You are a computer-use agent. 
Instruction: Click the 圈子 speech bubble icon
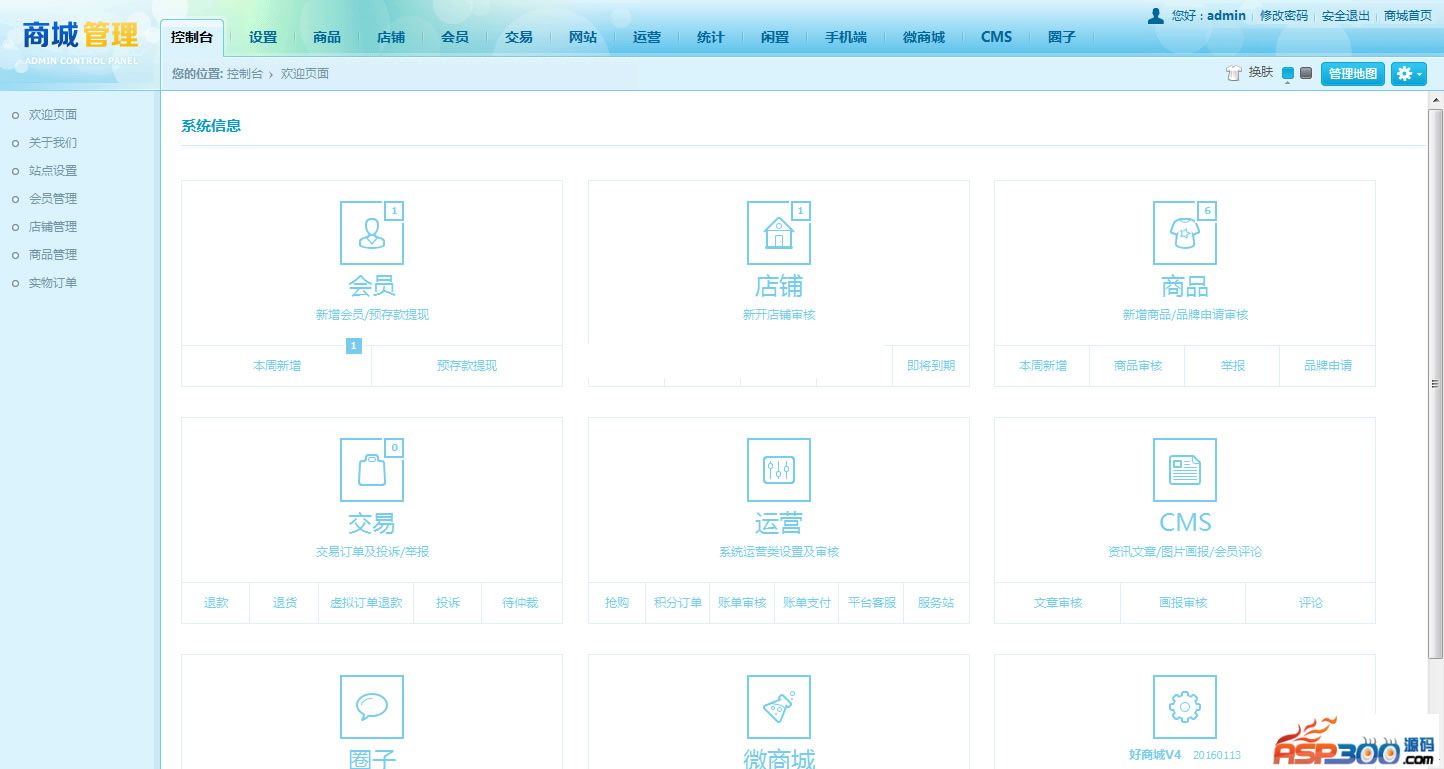372,707
